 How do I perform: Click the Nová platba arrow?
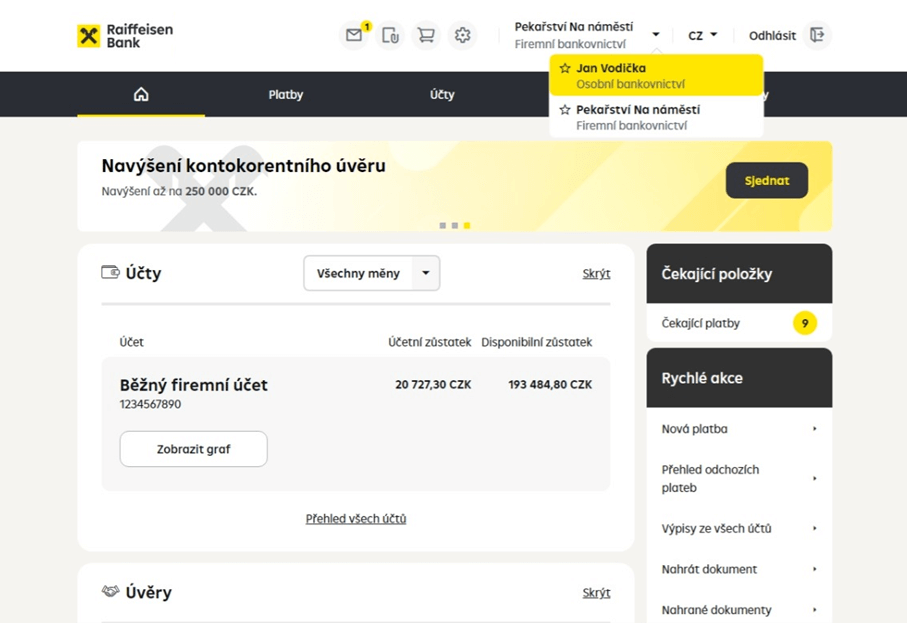pos(814,429)
